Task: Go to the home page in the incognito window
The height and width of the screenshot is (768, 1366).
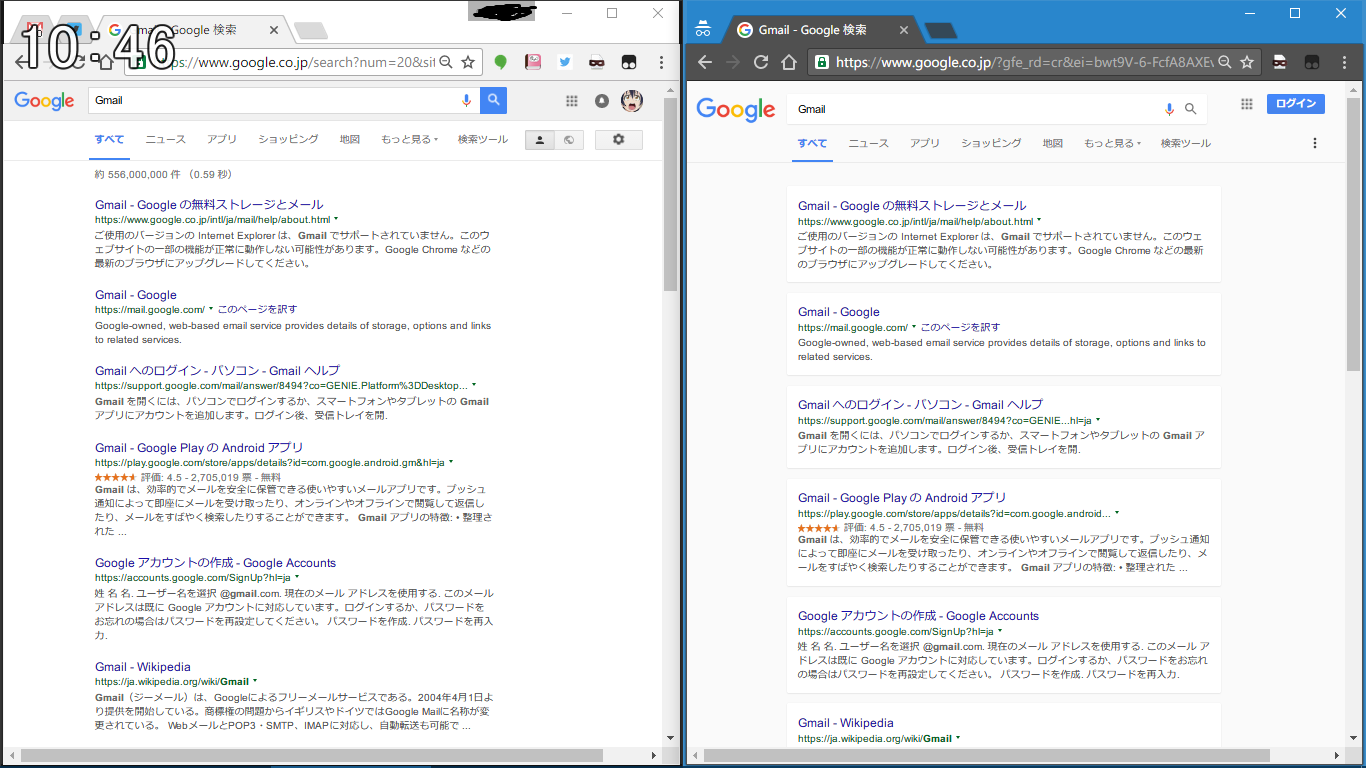Action: (x=789, y=62)
